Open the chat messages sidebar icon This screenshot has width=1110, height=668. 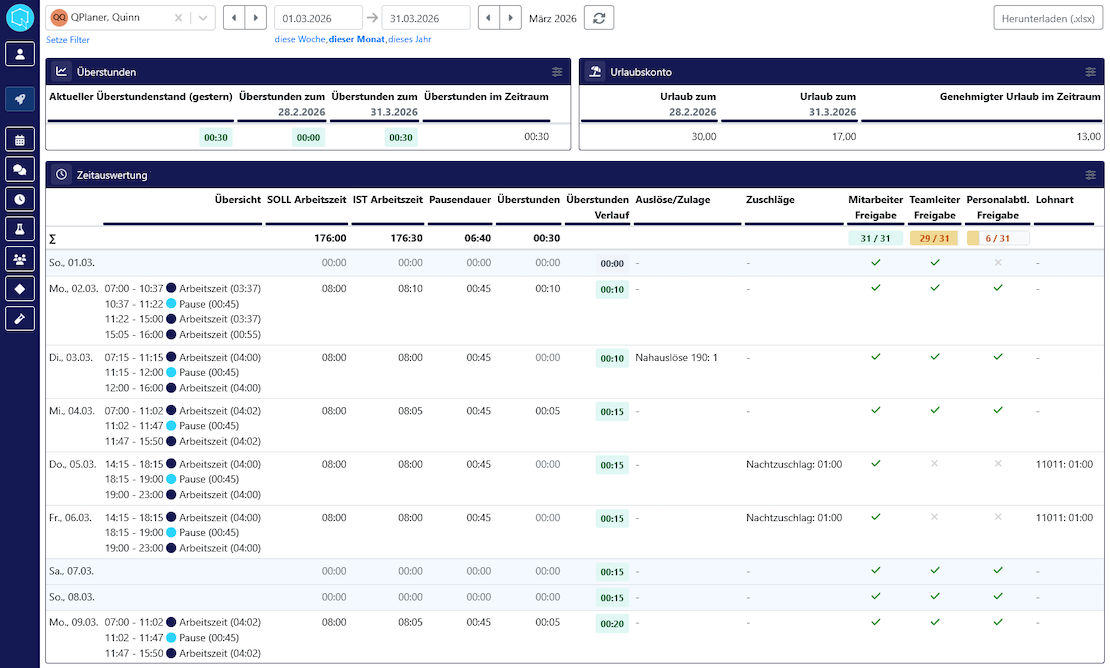click(x=20, y=170)
